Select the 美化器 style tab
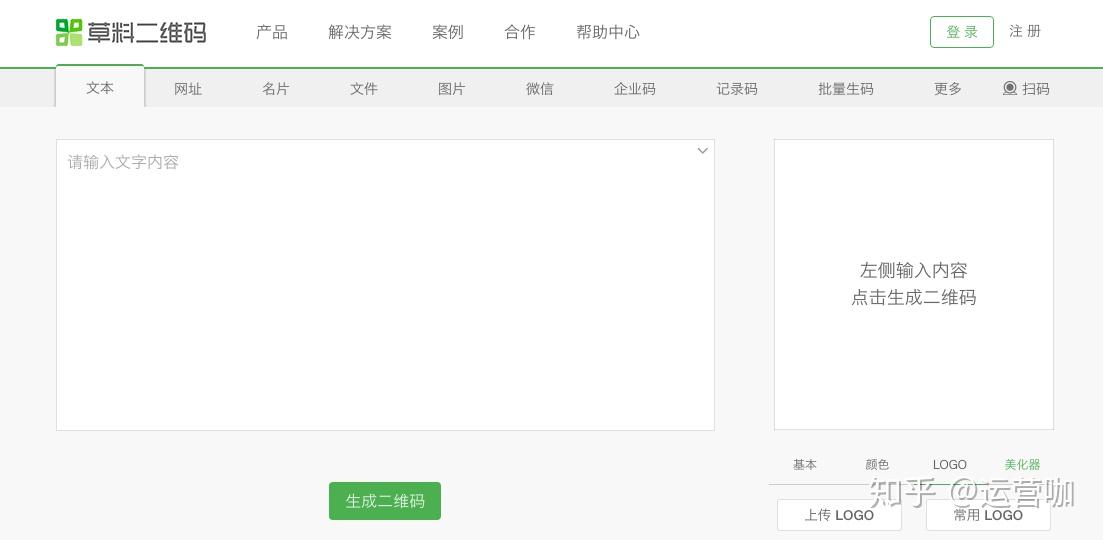Image resolution: width=1103 pixels, height=540 pixels. click(x=1022, y=465)
